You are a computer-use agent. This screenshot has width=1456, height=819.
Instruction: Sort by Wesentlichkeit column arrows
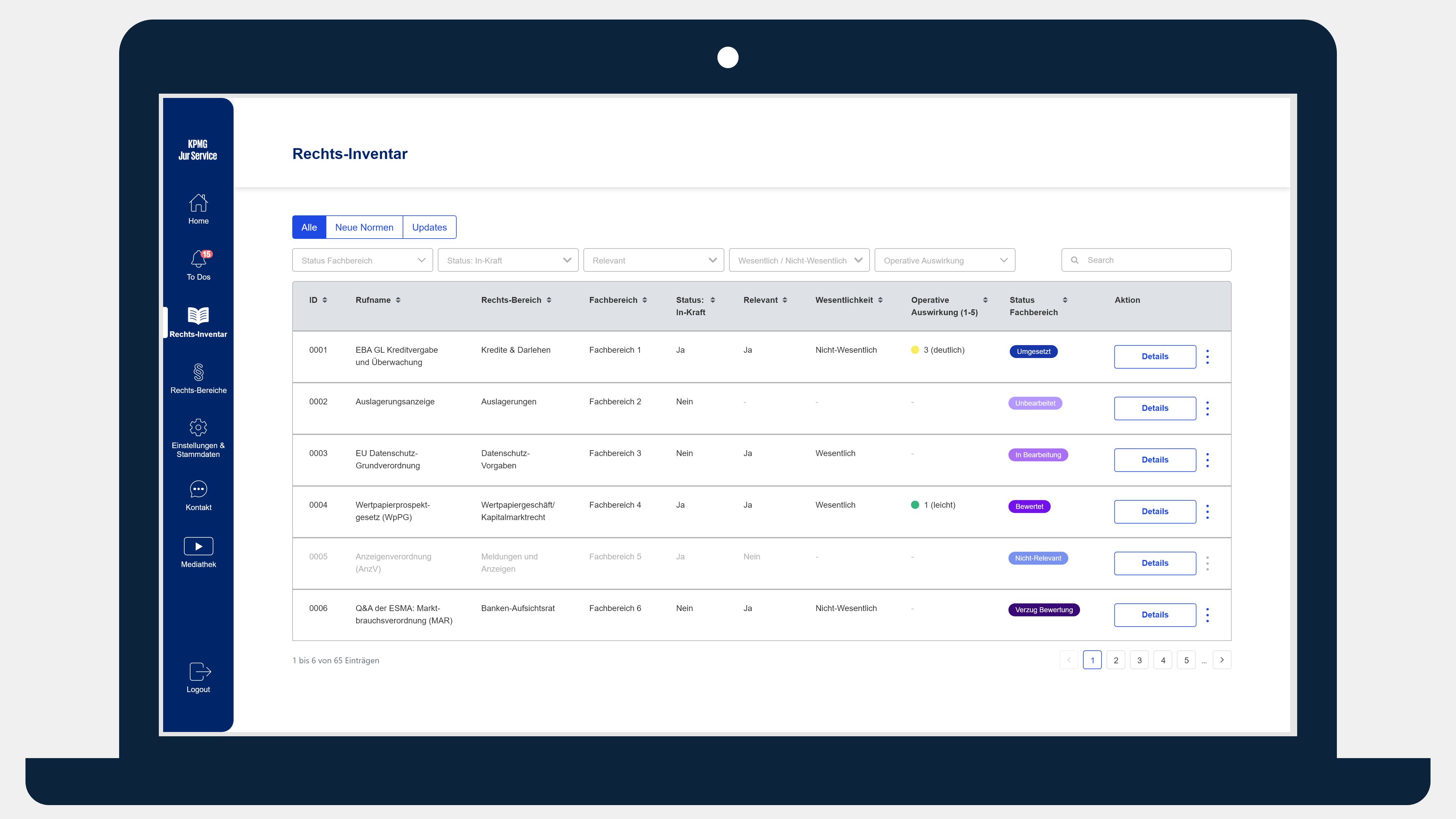880,300
